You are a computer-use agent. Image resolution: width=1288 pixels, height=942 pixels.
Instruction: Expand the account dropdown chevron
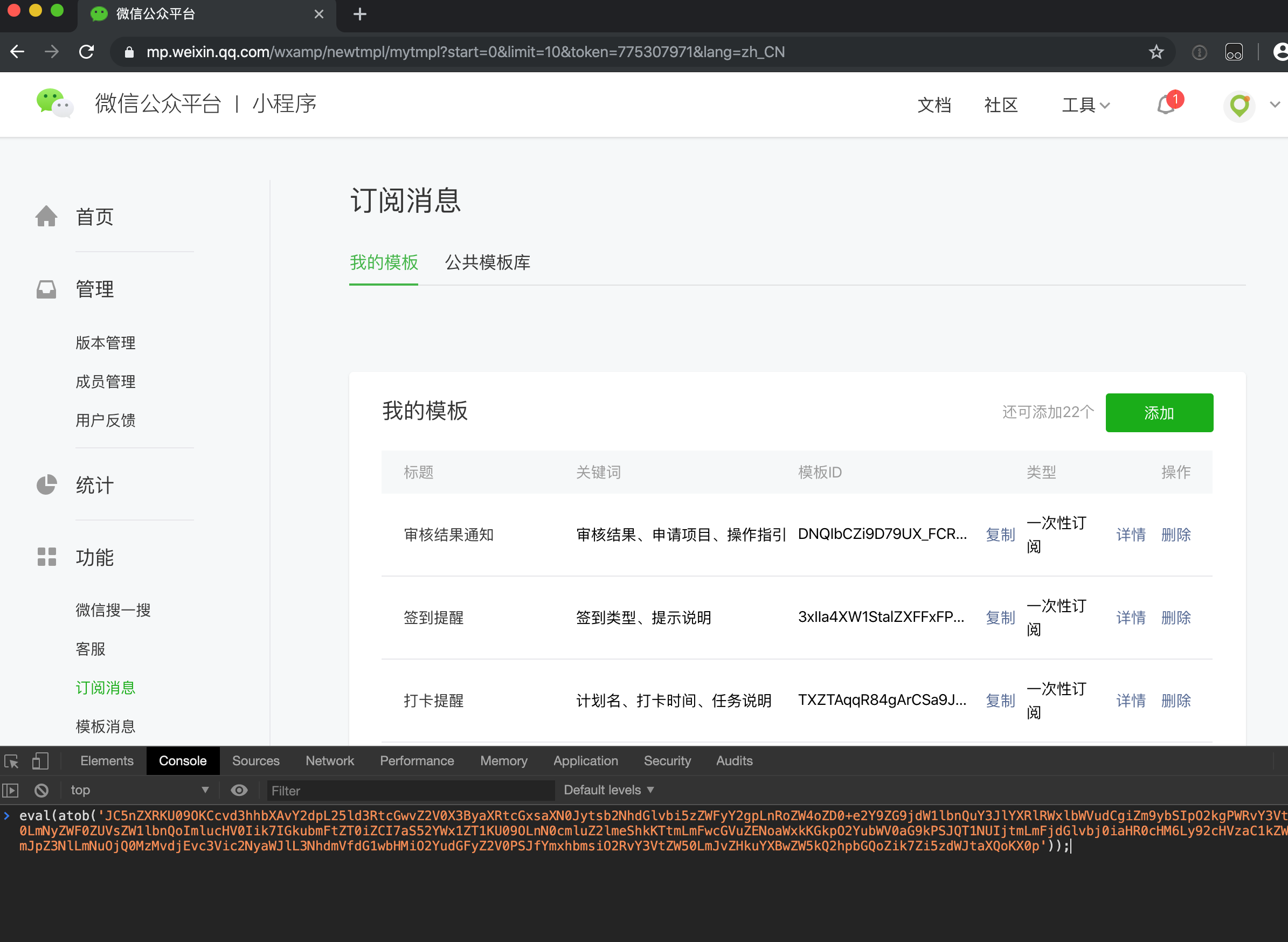[1275, 105]
